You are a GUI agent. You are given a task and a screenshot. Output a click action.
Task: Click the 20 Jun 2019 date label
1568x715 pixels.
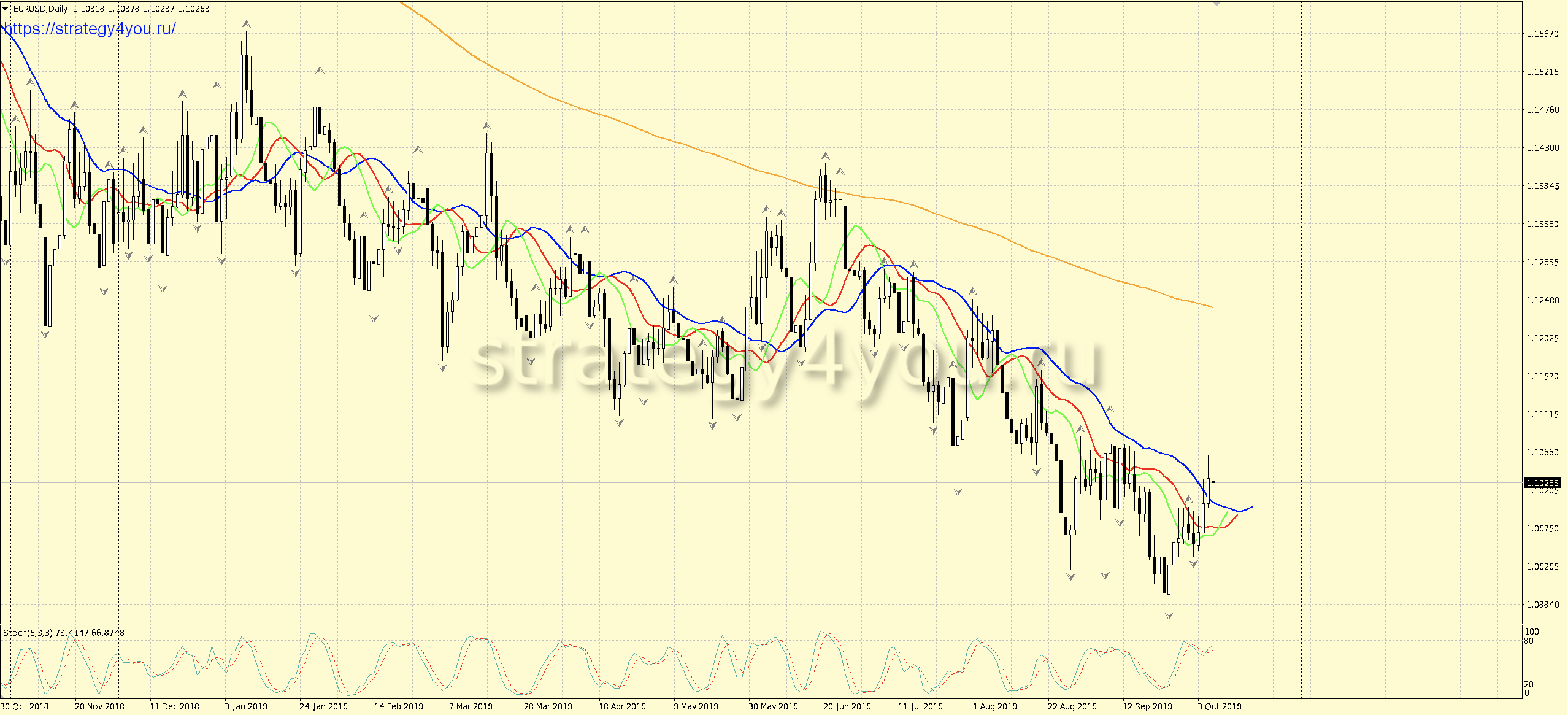click(x=847, y=706)
